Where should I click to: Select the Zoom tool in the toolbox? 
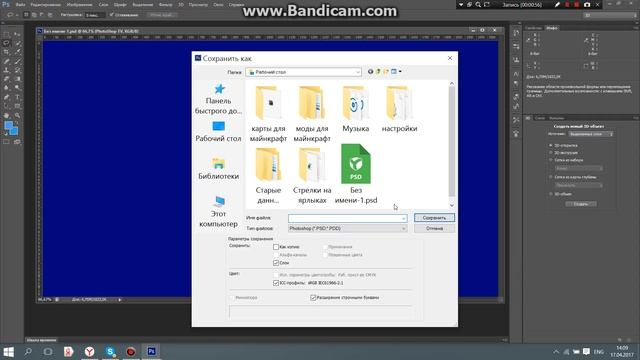point(17,116)
